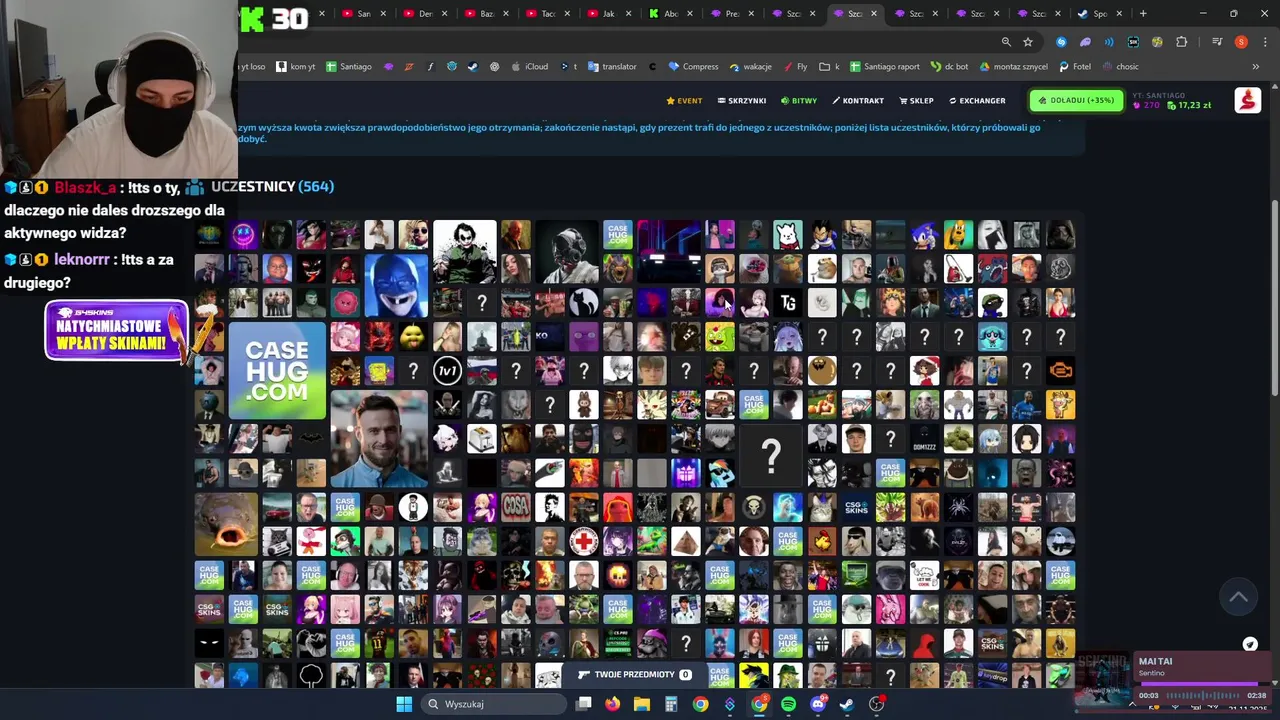This screenshot has height=720, width=1280.
Task: Open OBS Studio from the taskbar
Action: point(877,704)
